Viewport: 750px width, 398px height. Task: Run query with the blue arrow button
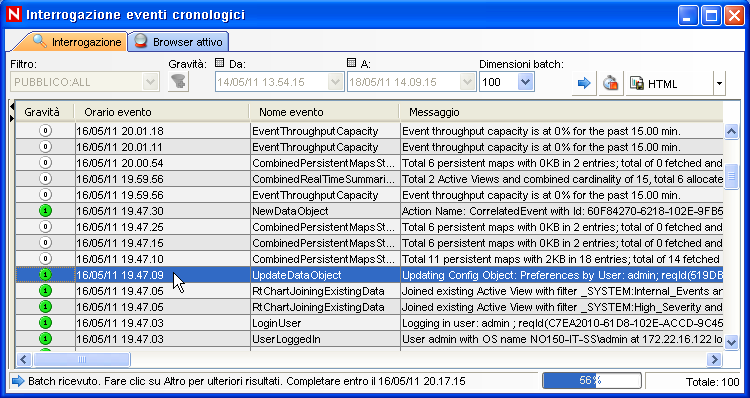click(x=584, y=83)
